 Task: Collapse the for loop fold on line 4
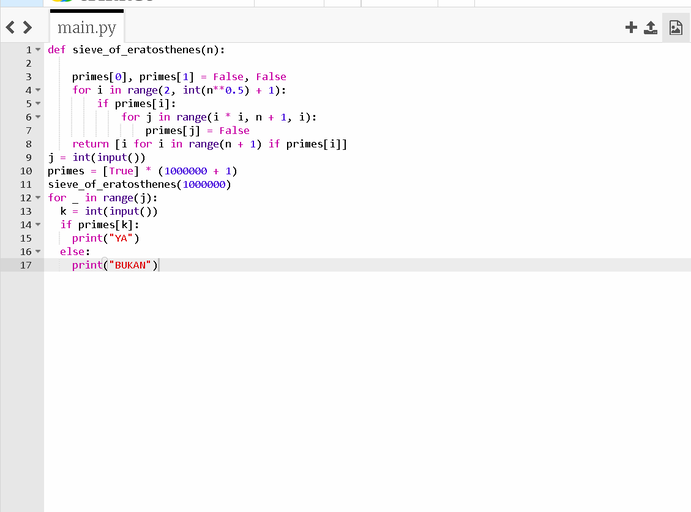point(38,90)
